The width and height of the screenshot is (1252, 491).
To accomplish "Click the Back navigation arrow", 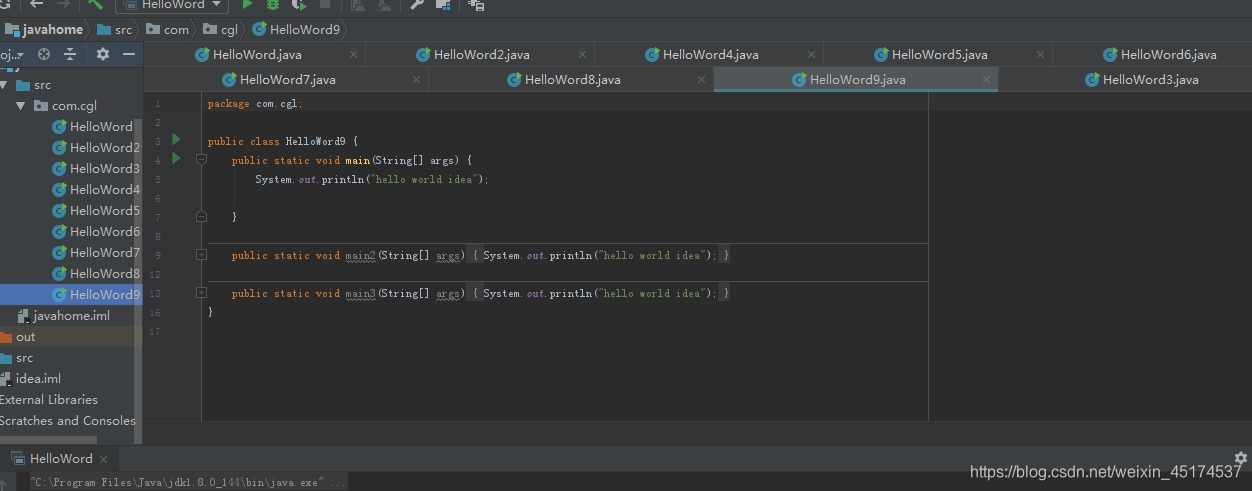I will click(37, 4).
